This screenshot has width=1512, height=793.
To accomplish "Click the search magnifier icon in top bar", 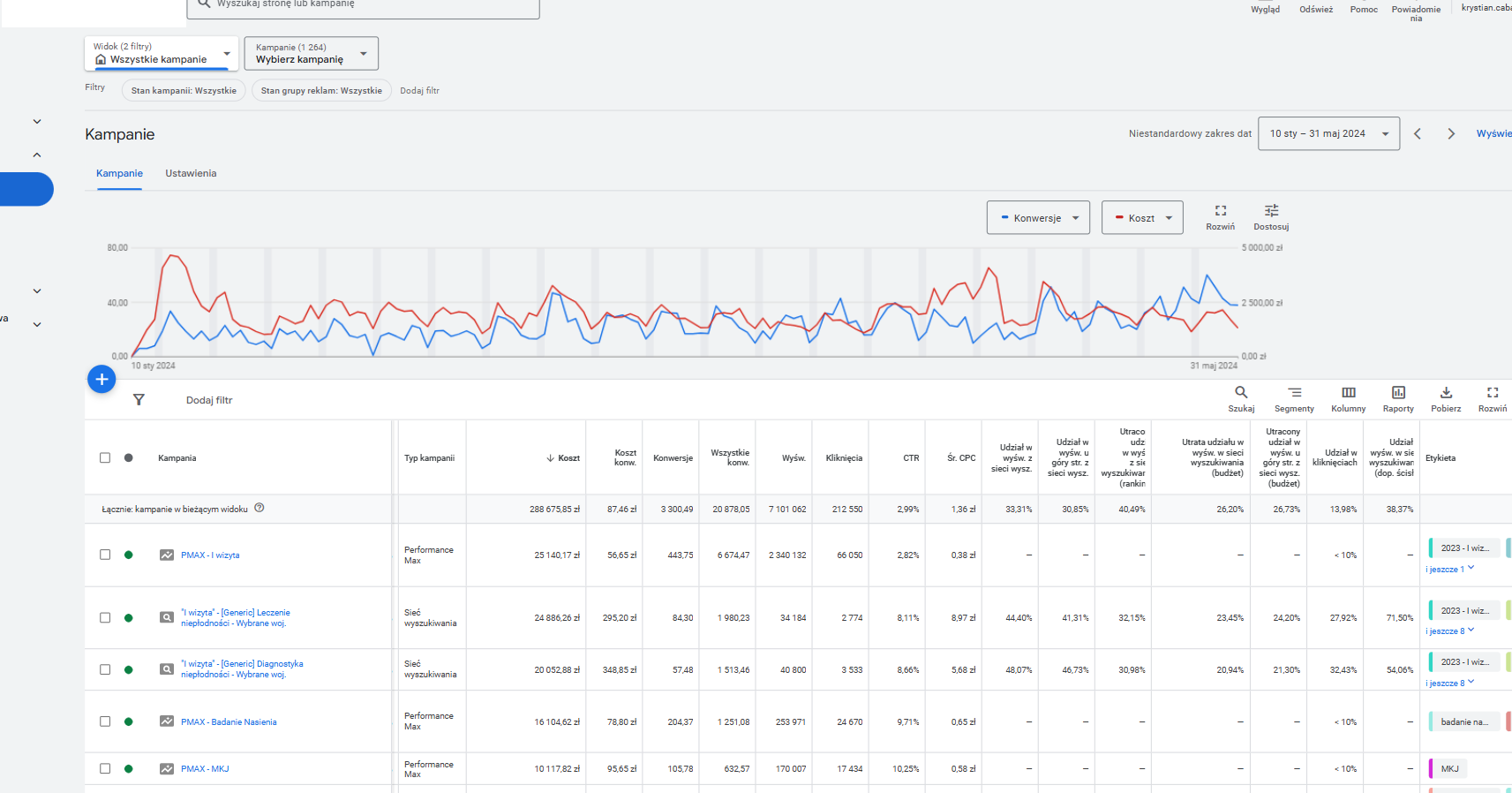I will (x=204, y=4).
